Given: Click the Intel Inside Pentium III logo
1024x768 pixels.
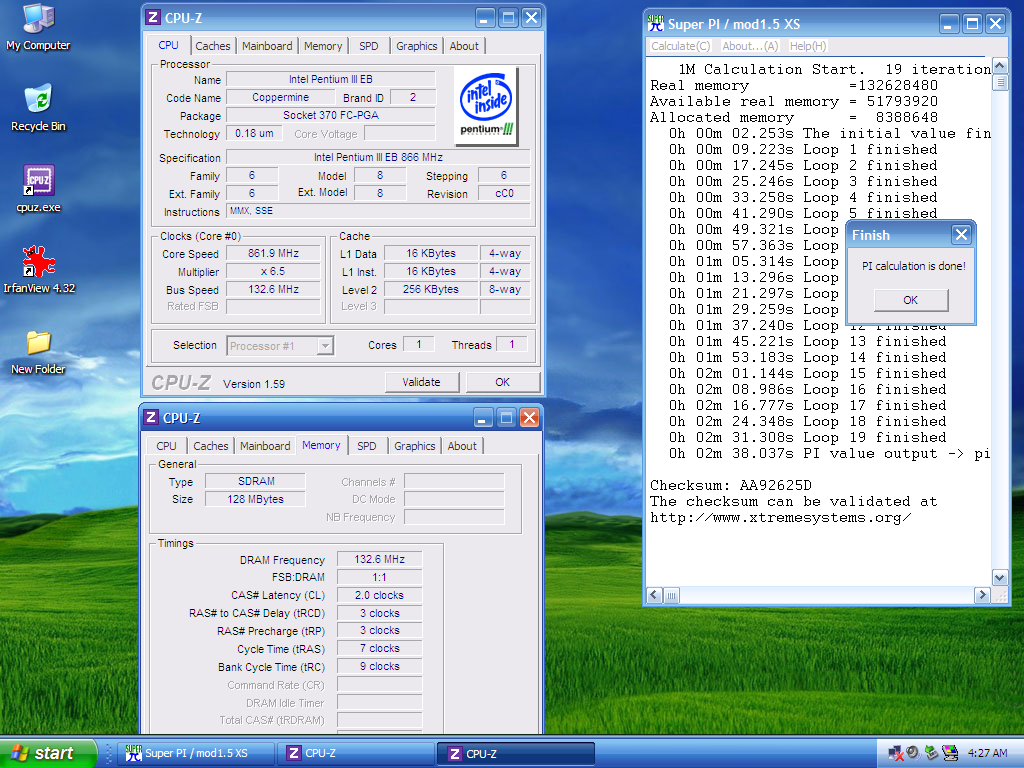Looking at the screenshot, I should (486, 105).
